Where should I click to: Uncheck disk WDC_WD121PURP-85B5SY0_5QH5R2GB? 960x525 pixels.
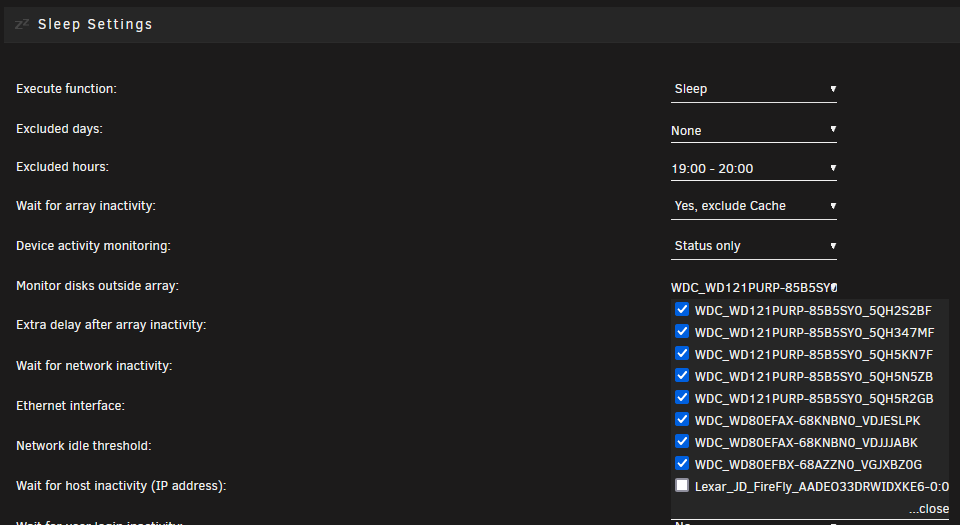coord(681,397)
